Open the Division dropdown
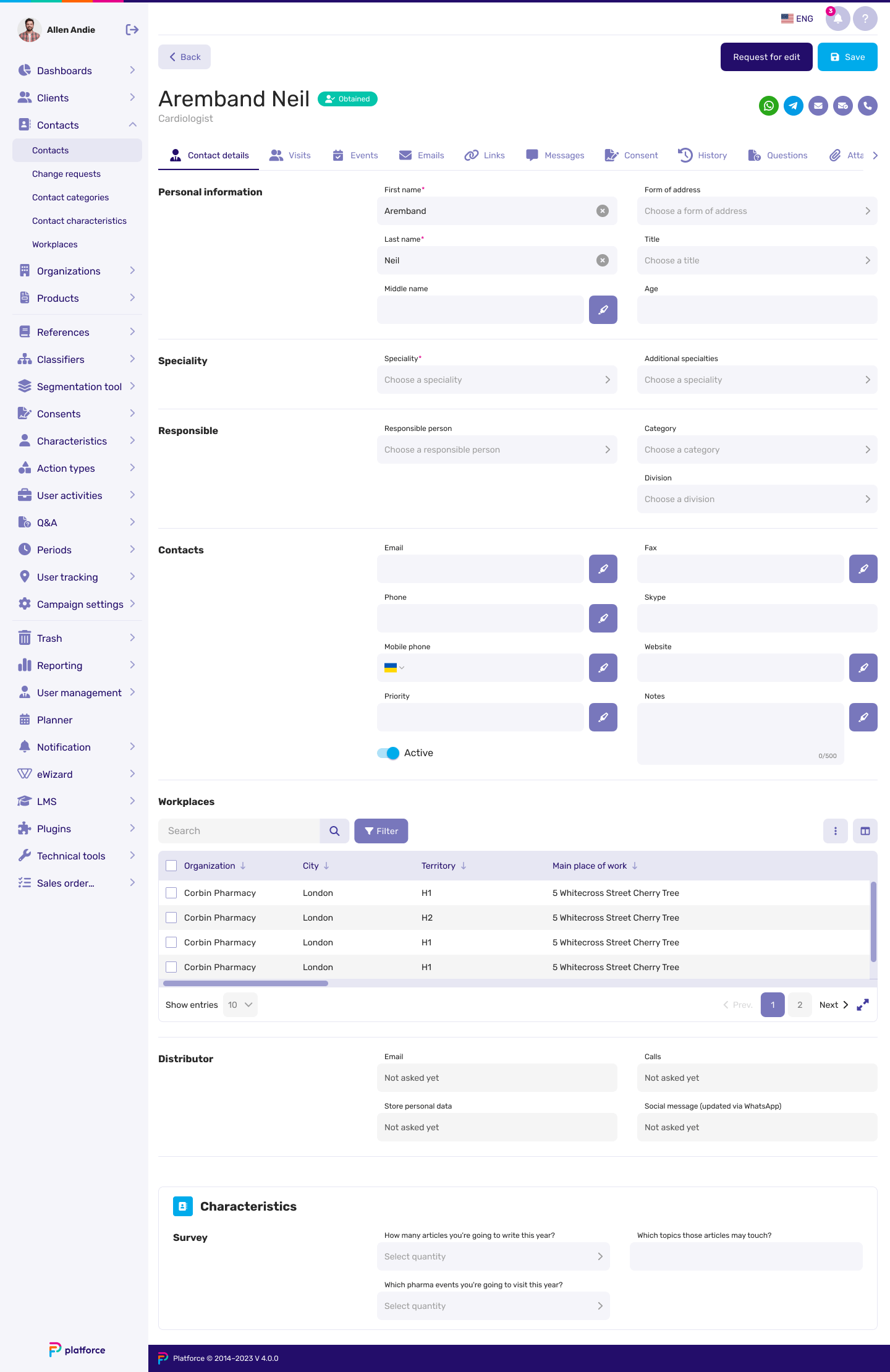The image size is (890, 1372). tap(757, 499)
